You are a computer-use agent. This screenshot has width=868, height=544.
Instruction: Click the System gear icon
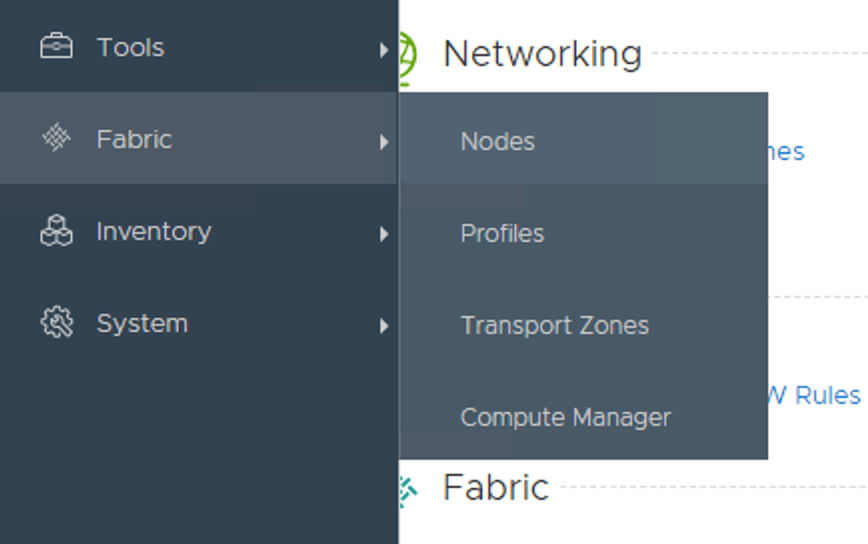pyautogui.click(x=56, y=323)
